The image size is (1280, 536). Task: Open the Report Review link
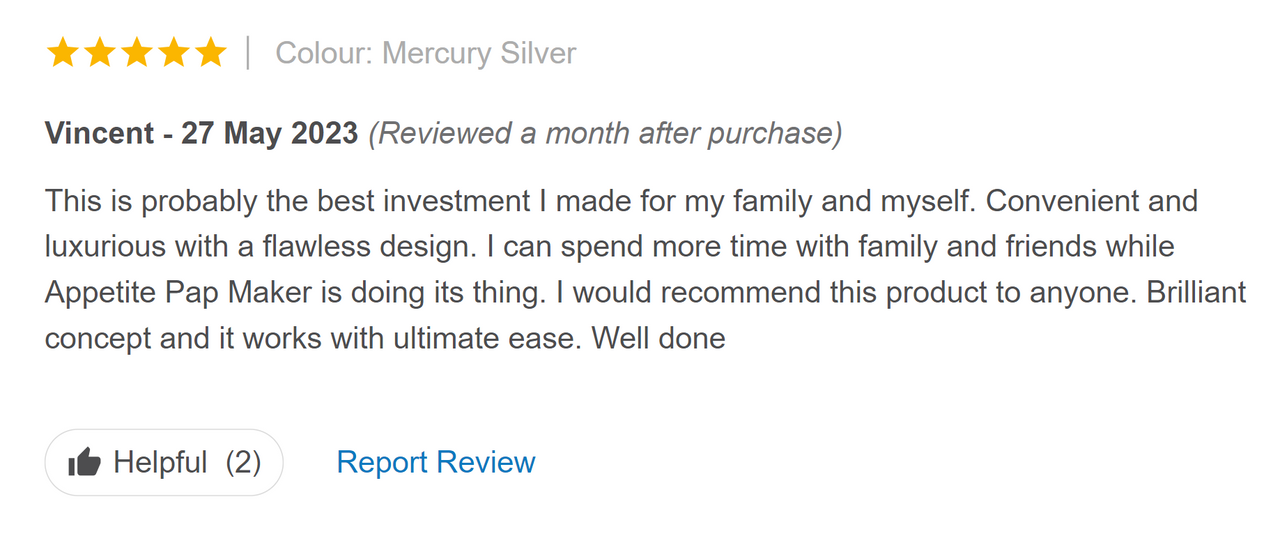point(436,463)
